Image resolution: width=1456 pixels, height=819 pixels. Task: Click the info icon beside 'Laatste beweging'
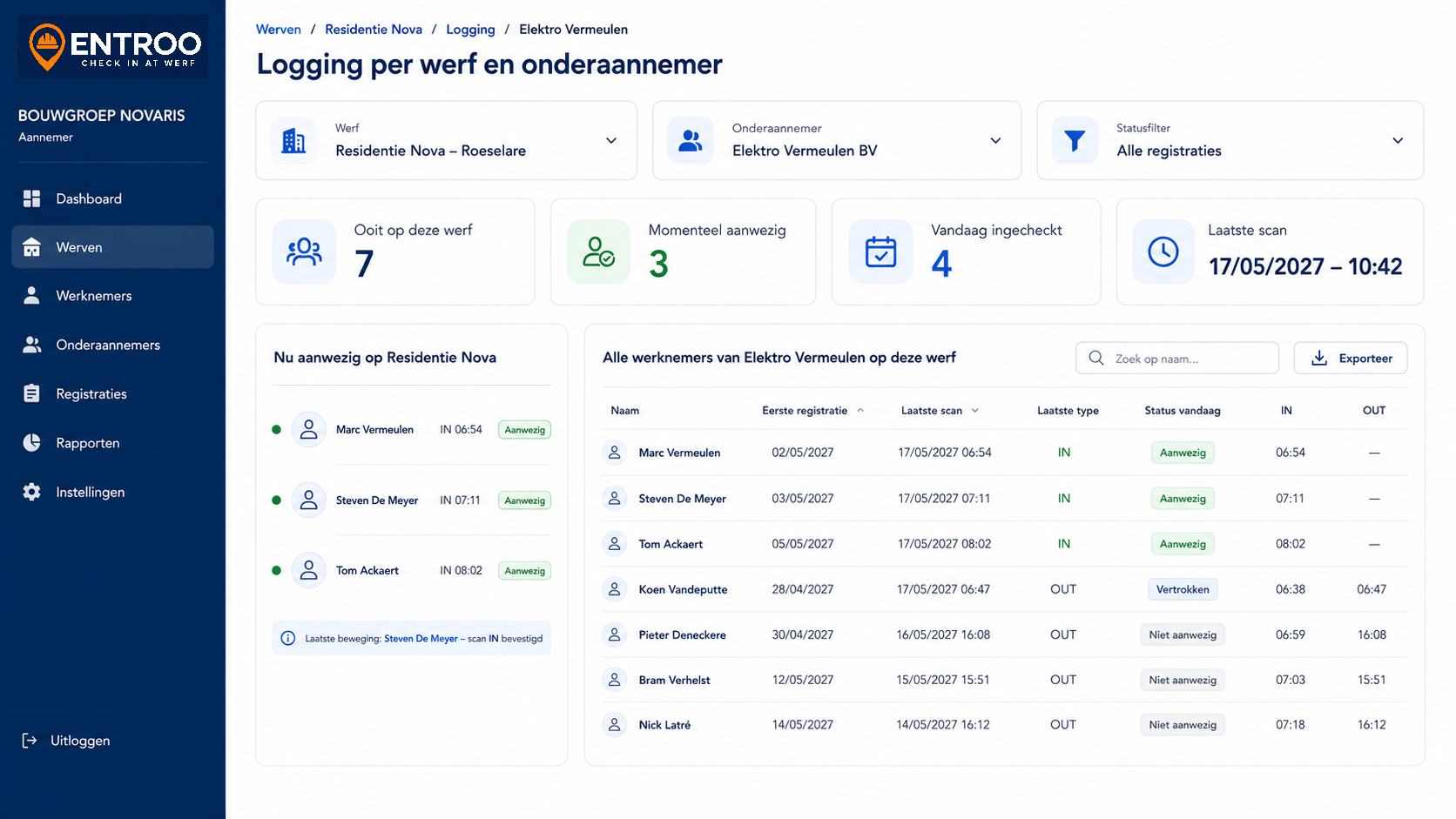point(288,638)
